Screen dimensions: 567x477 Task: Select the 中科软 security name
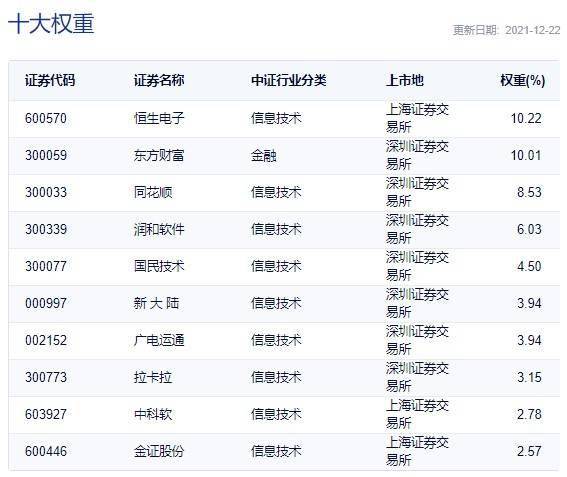(x=153, y=414)
